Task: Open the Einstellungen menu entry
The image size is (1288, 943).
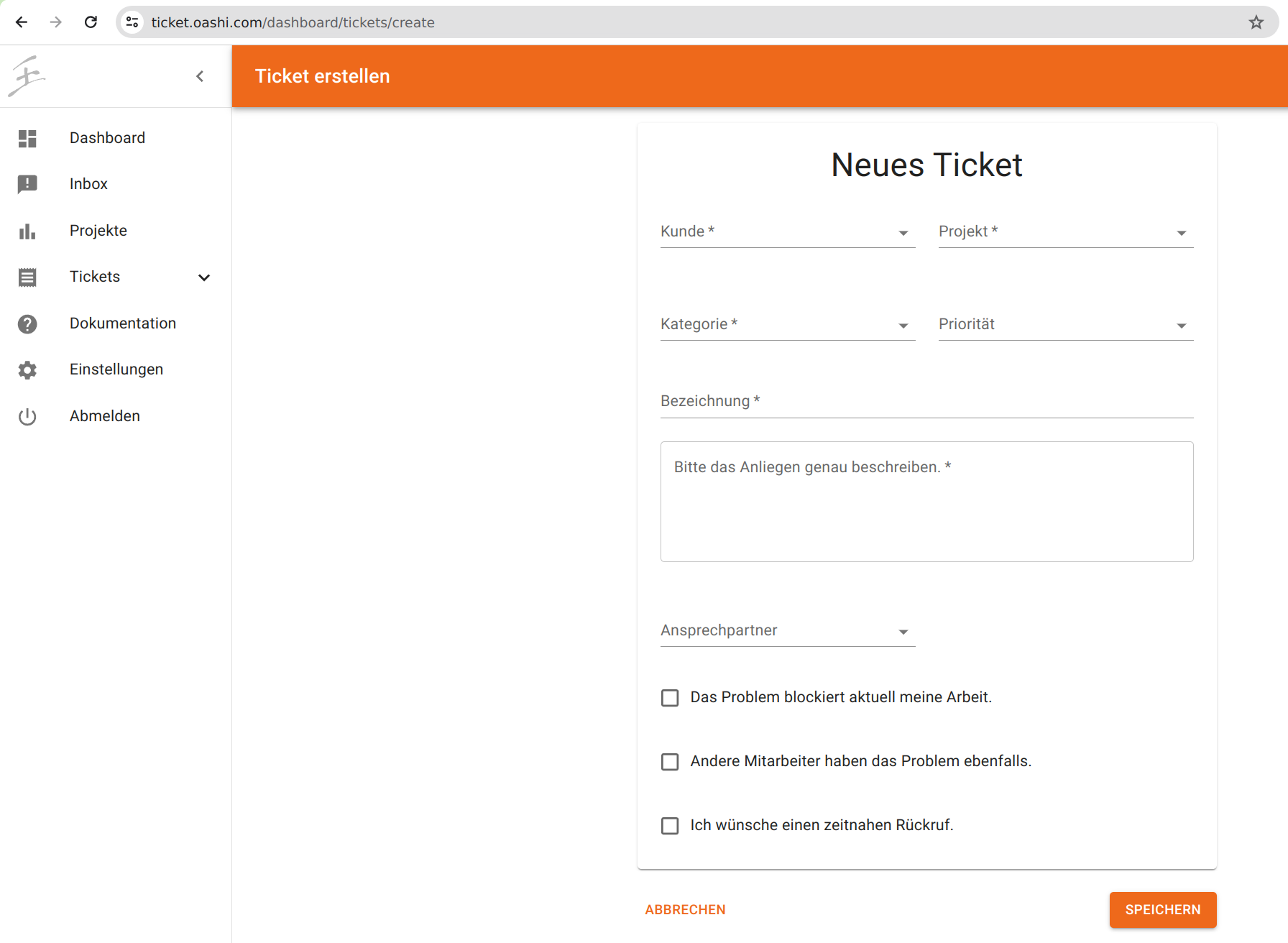Action: tap(116, 369)
